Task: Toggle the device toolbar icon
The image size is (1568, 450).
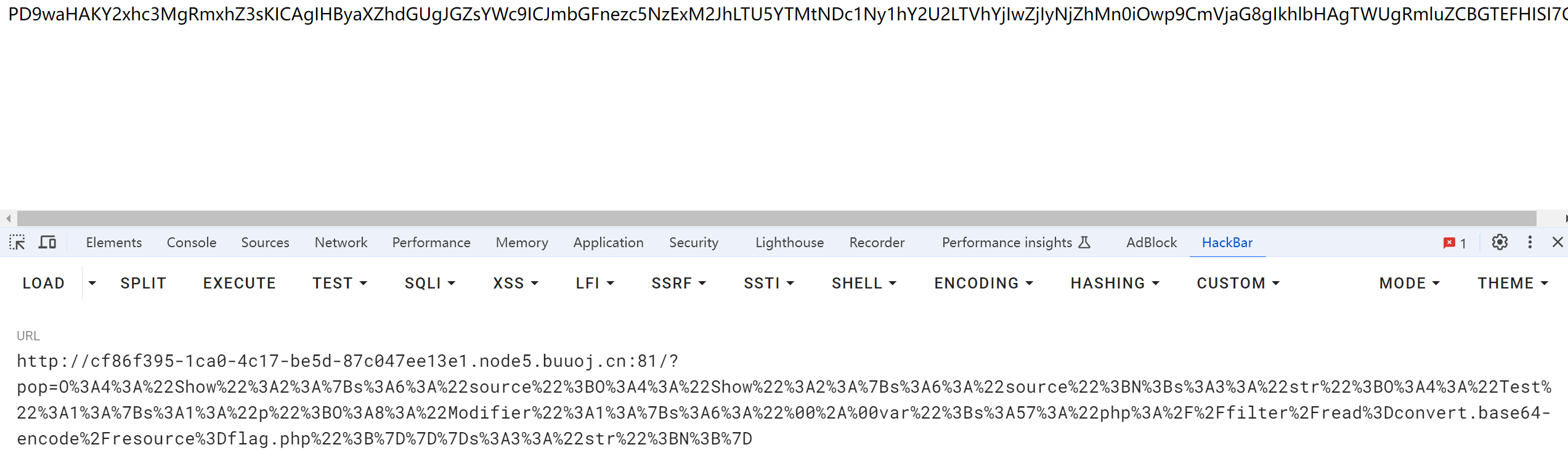Action: click(47, 242)
